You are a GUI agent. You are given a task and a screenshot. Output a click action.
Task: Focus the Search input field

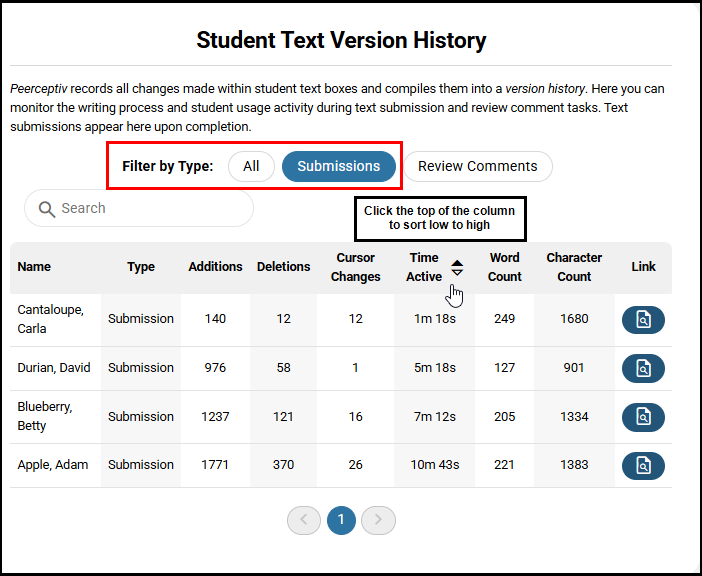point(139,208)
